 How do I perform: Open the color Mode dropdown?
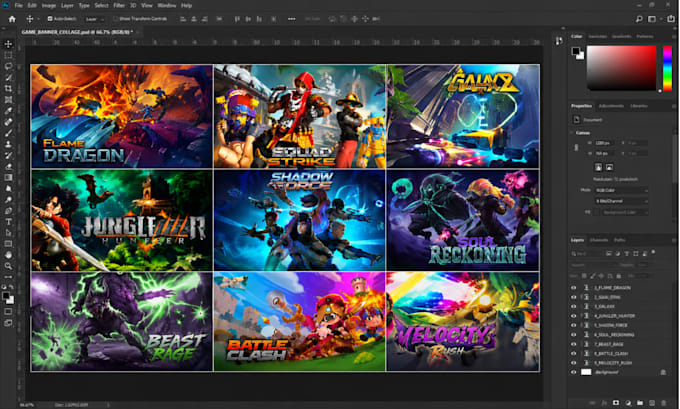621,190
